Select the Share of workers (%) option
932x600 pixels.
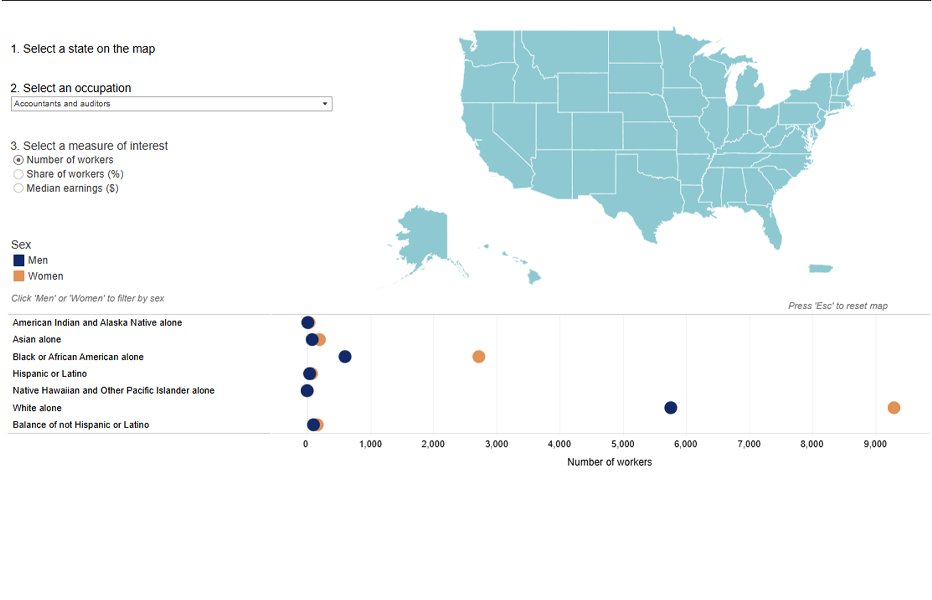pyautogui.click(x=18, y=174)
